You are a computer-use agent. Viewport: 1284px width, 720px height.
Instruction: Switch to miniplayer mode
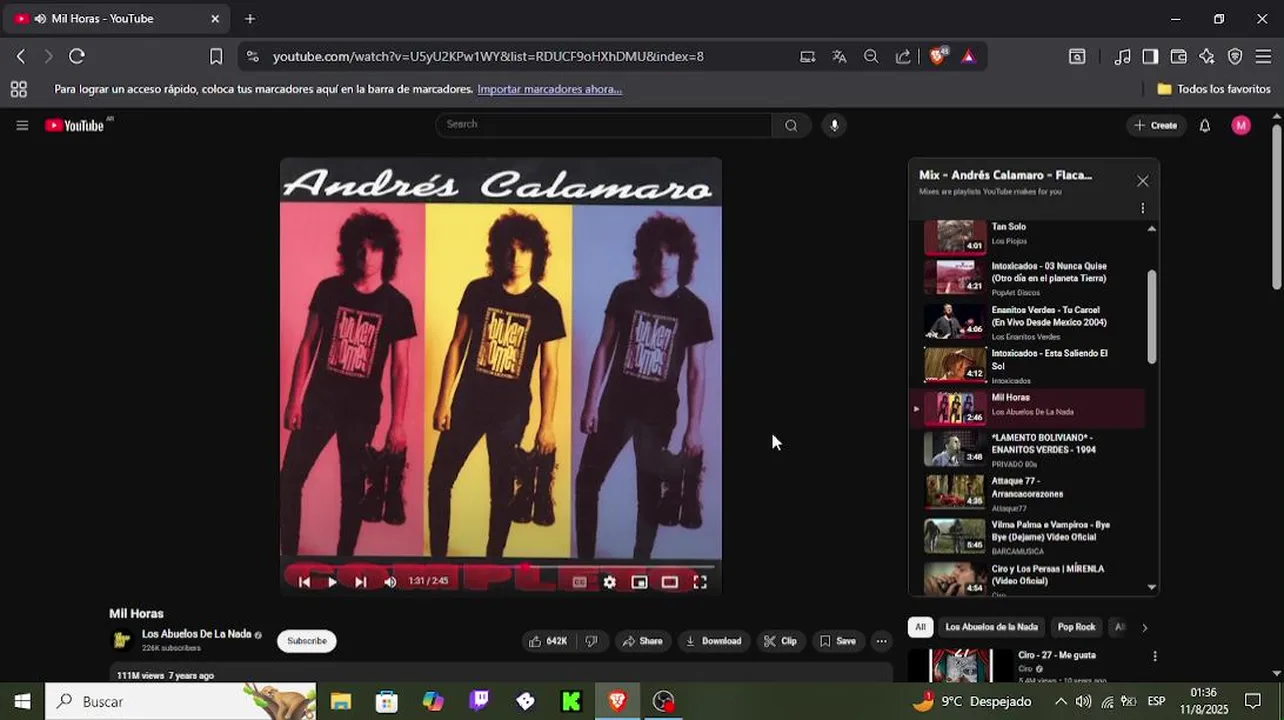(639, 582)
